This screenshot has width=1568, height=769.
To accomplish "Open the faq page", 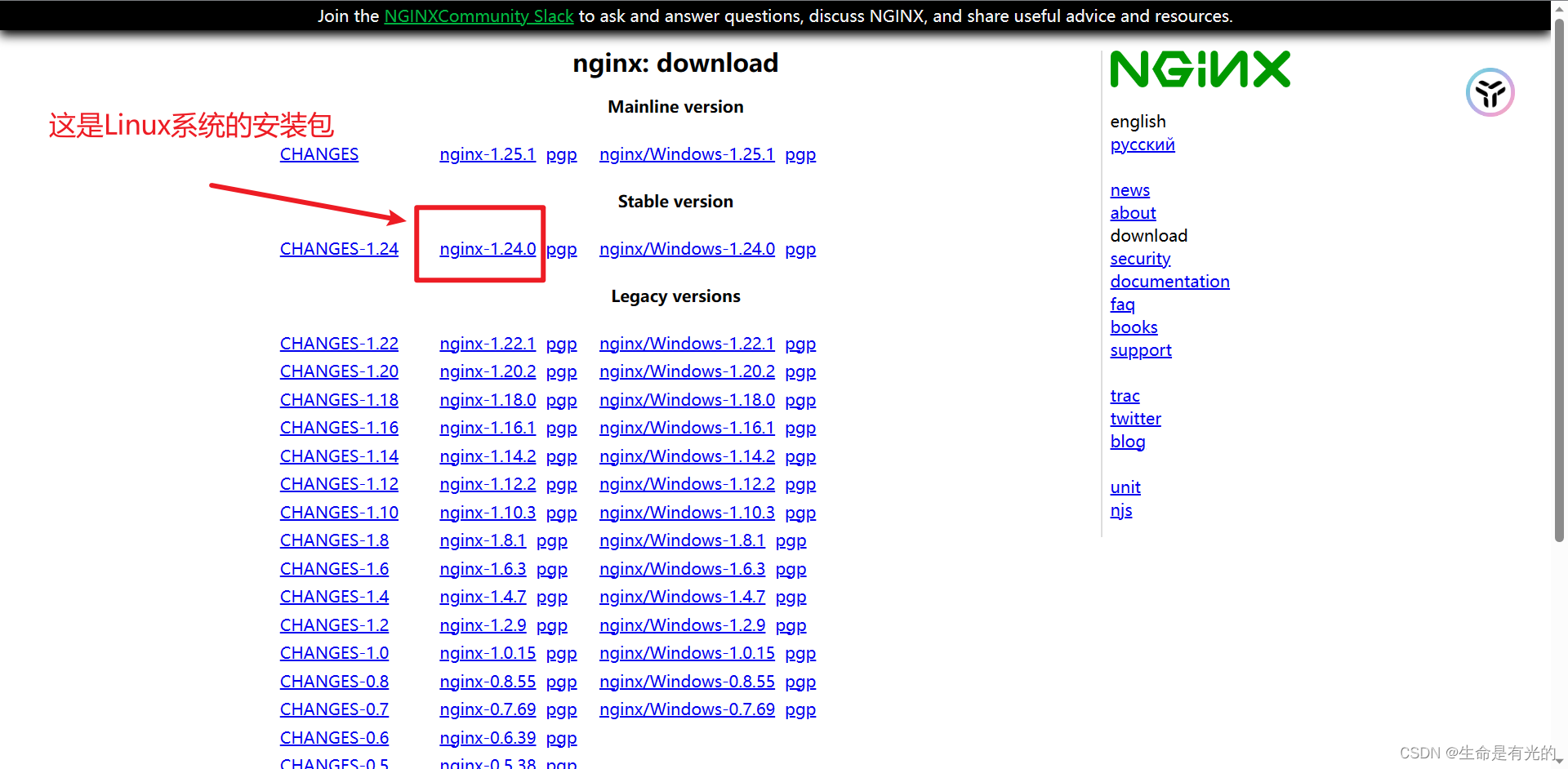I will point(1122,304).
